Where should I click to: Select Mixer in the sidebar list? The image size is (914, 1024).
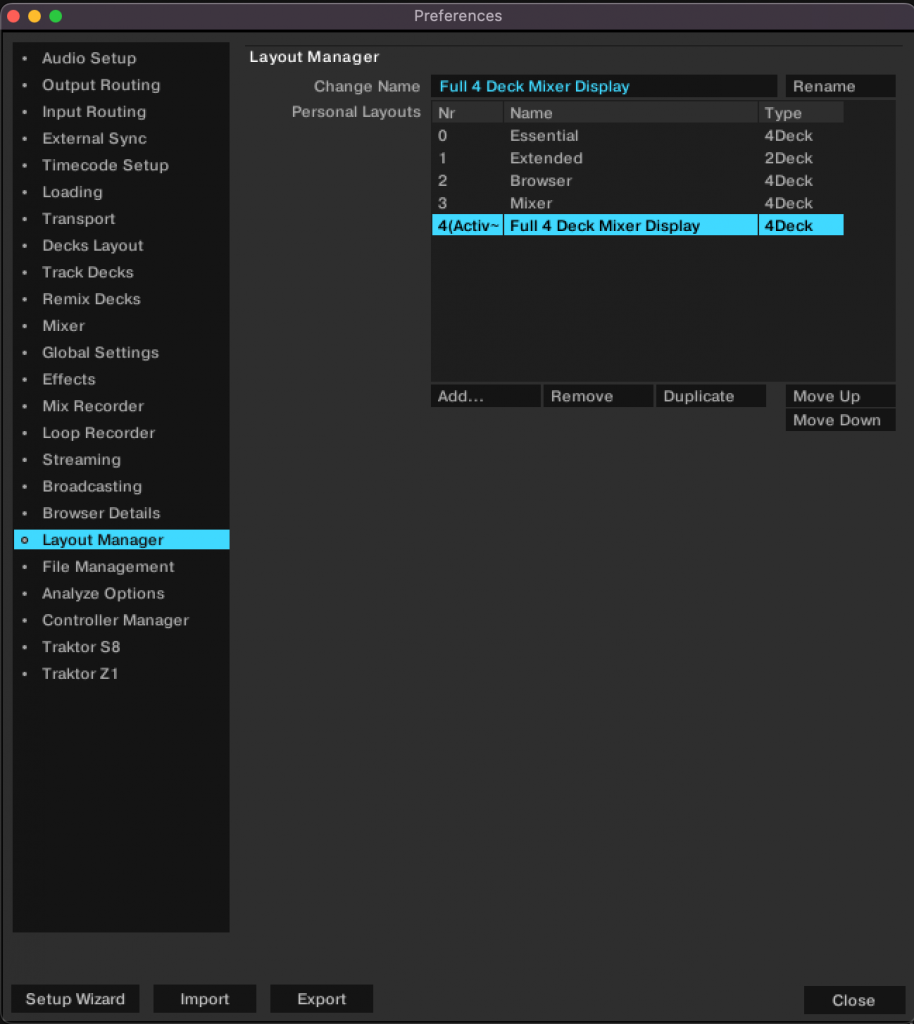pos(121,326)
